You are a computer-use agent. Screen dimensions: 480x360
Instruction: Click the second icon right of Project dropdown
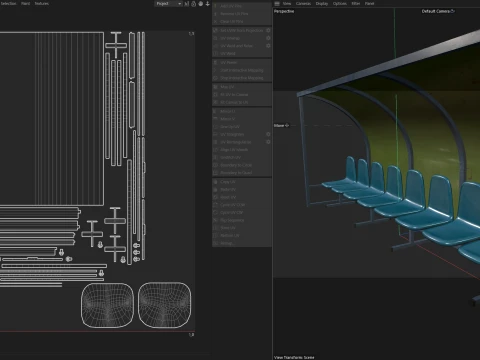(x=194, y=4)
